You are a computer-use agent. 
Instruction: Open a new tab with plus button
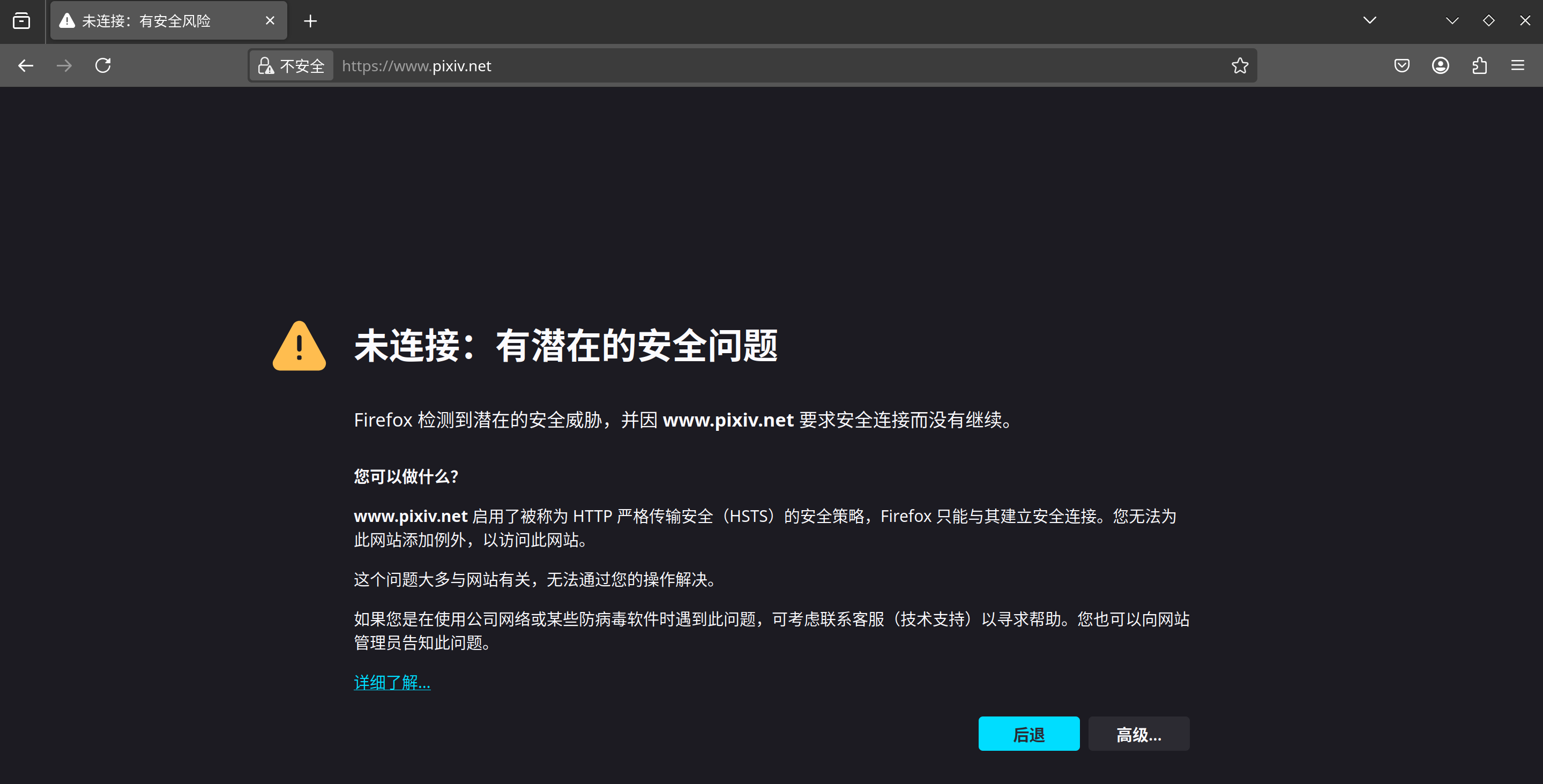click(310, 21)
